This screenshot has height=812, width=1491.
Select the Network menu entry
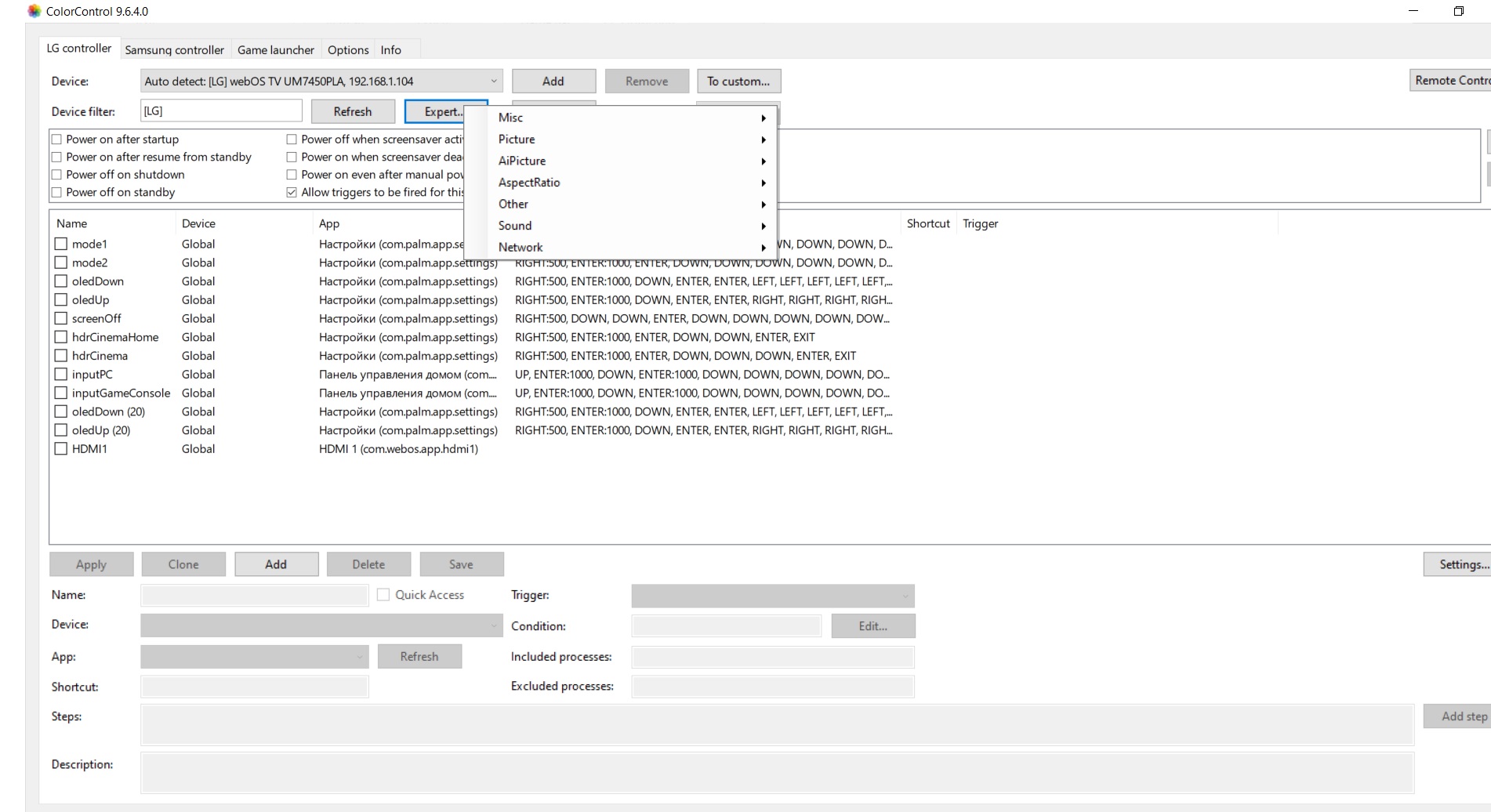pyautogui.click(x=521, y=247)
